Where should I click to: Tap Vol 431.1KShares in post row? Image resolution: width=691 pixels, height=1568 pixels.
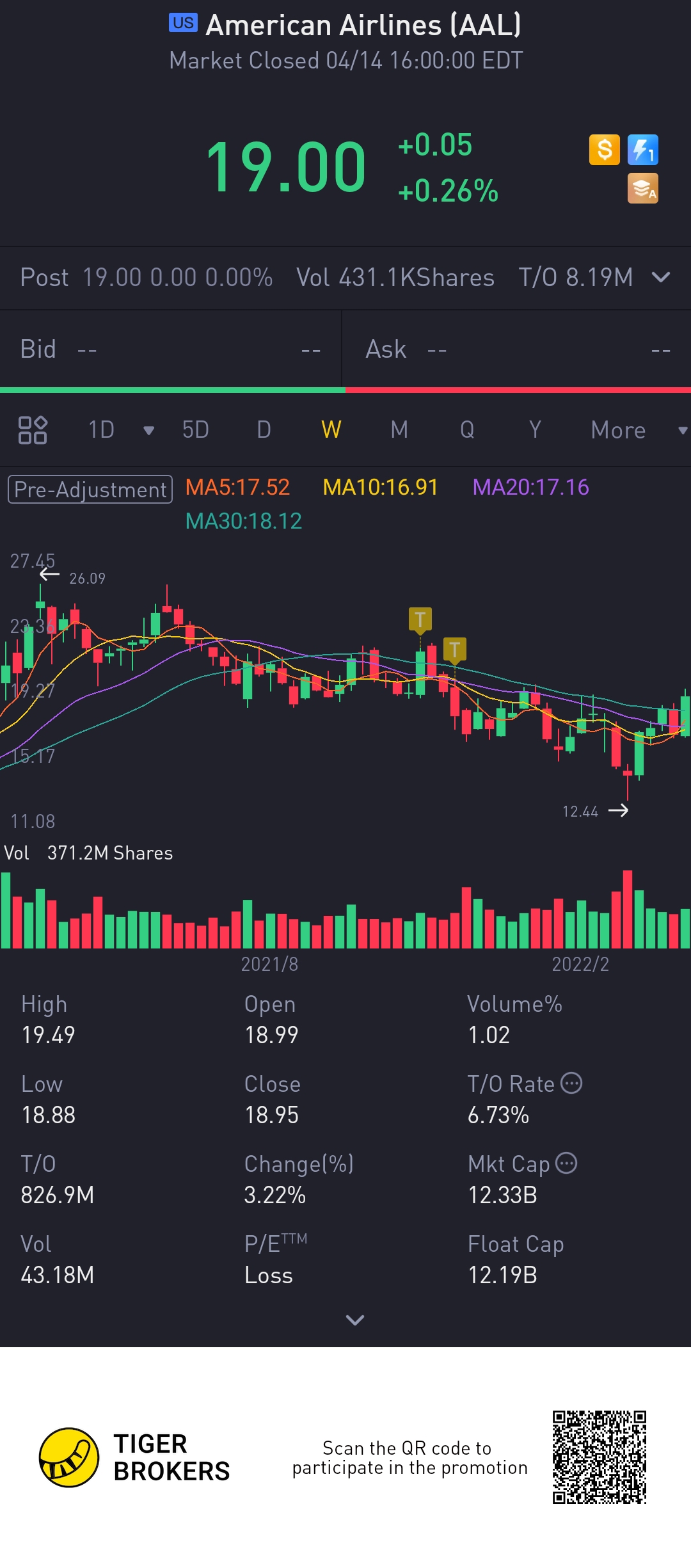[395, 278]
